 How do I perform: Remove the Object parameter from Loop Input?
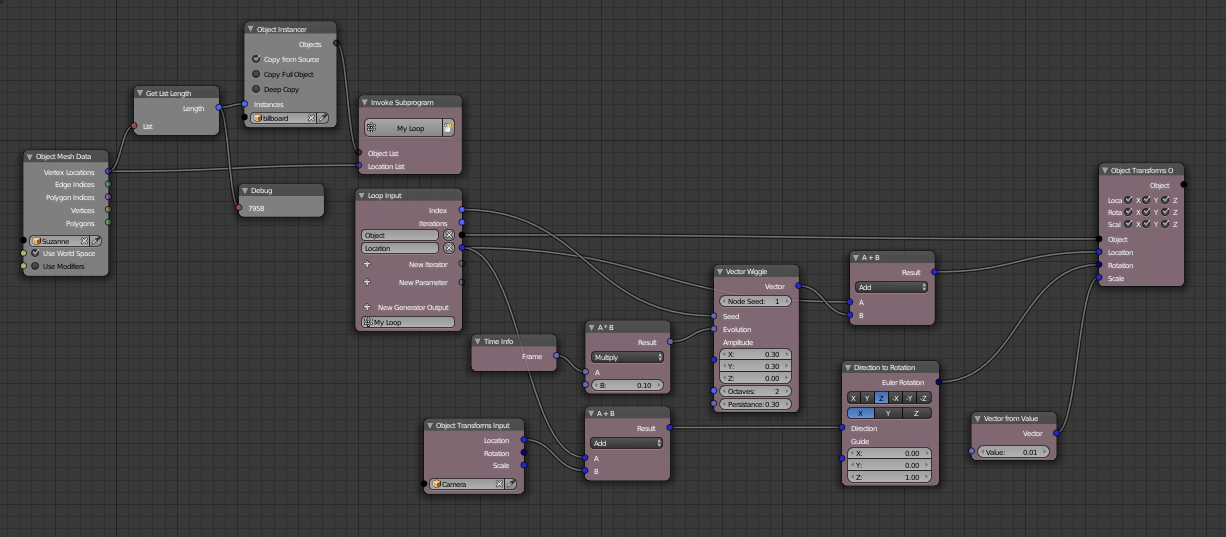pyautogui.click(x=449, y=235)
